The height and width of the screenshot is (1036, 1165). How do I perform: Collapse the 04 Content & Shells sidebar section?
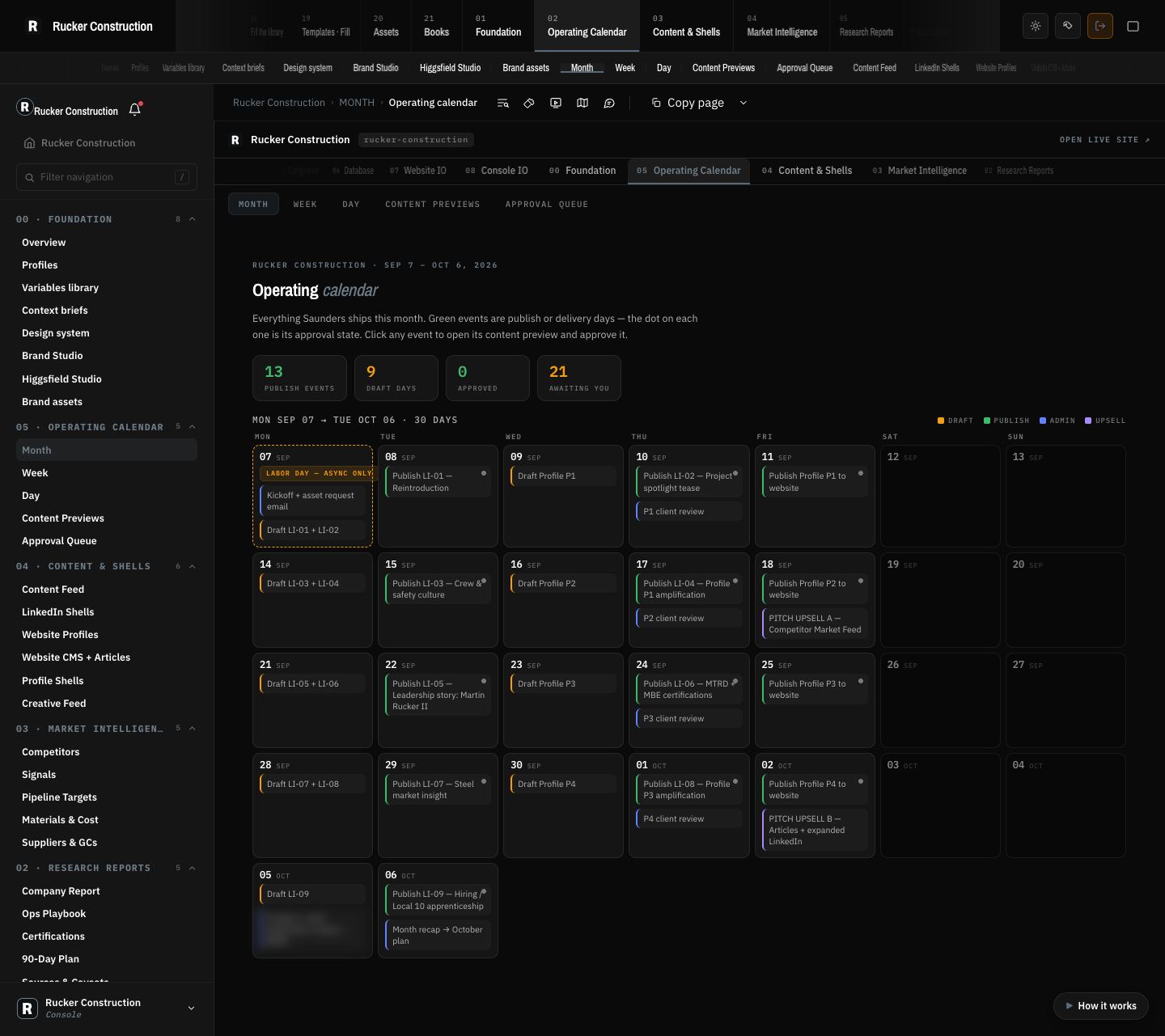[193, 566]
